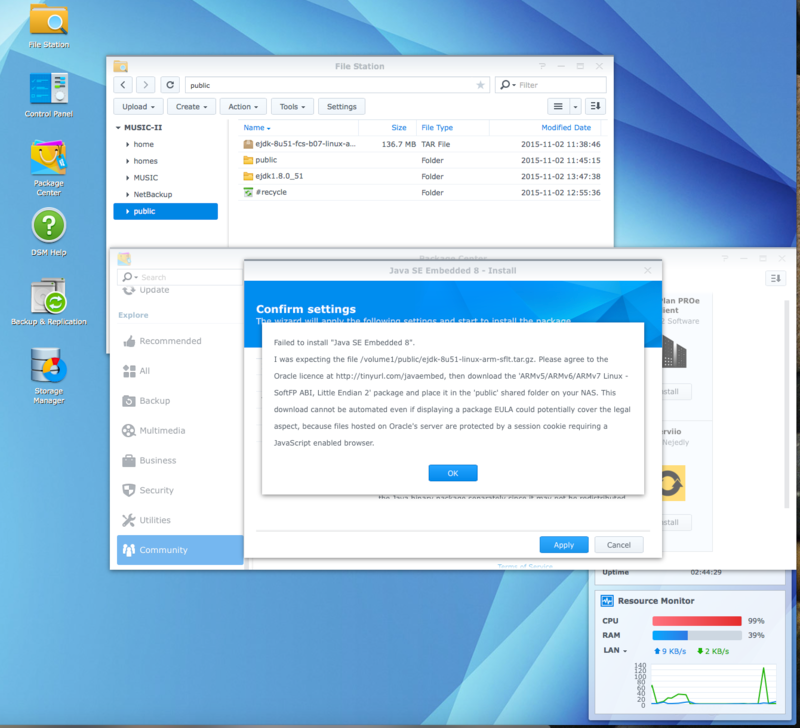The image size is (800, 728).
Task: Select Community category in Package Center
Action: pyautogui.click(x=180, y=549)
